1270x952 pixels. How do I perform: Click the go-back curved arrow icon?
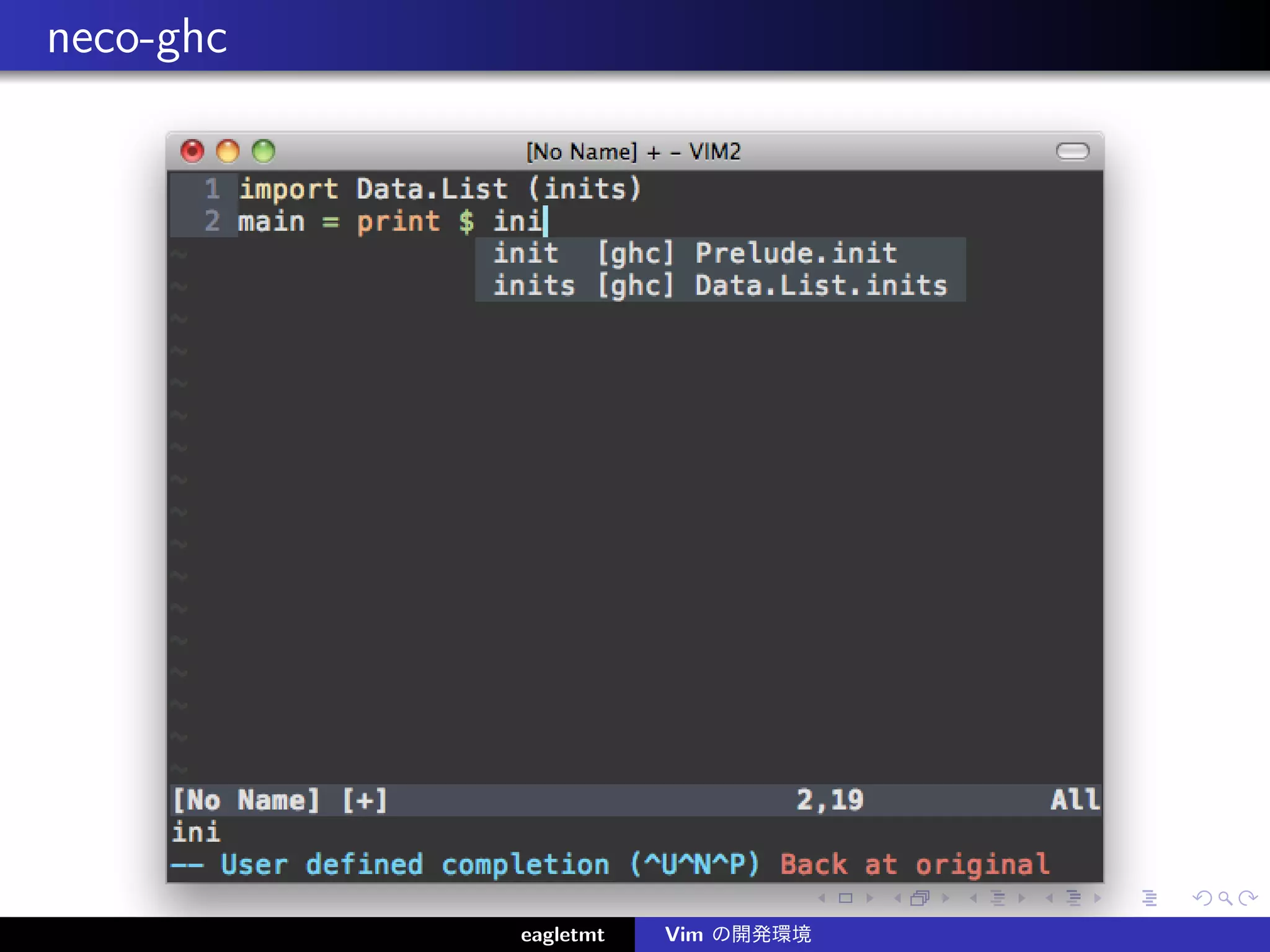1202,898
